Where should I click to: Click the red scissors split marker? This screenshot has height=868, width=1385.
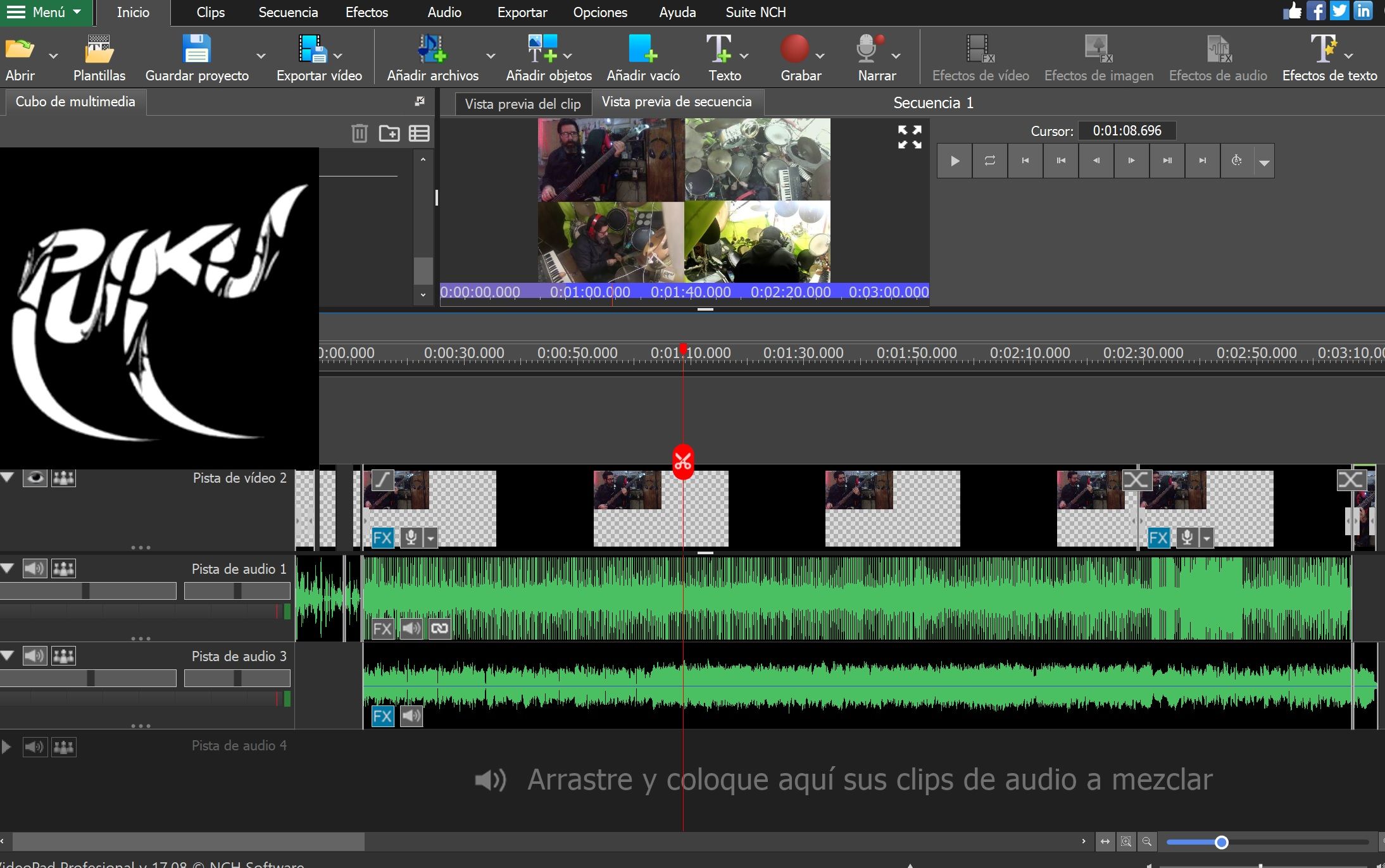tap(683, 462)
